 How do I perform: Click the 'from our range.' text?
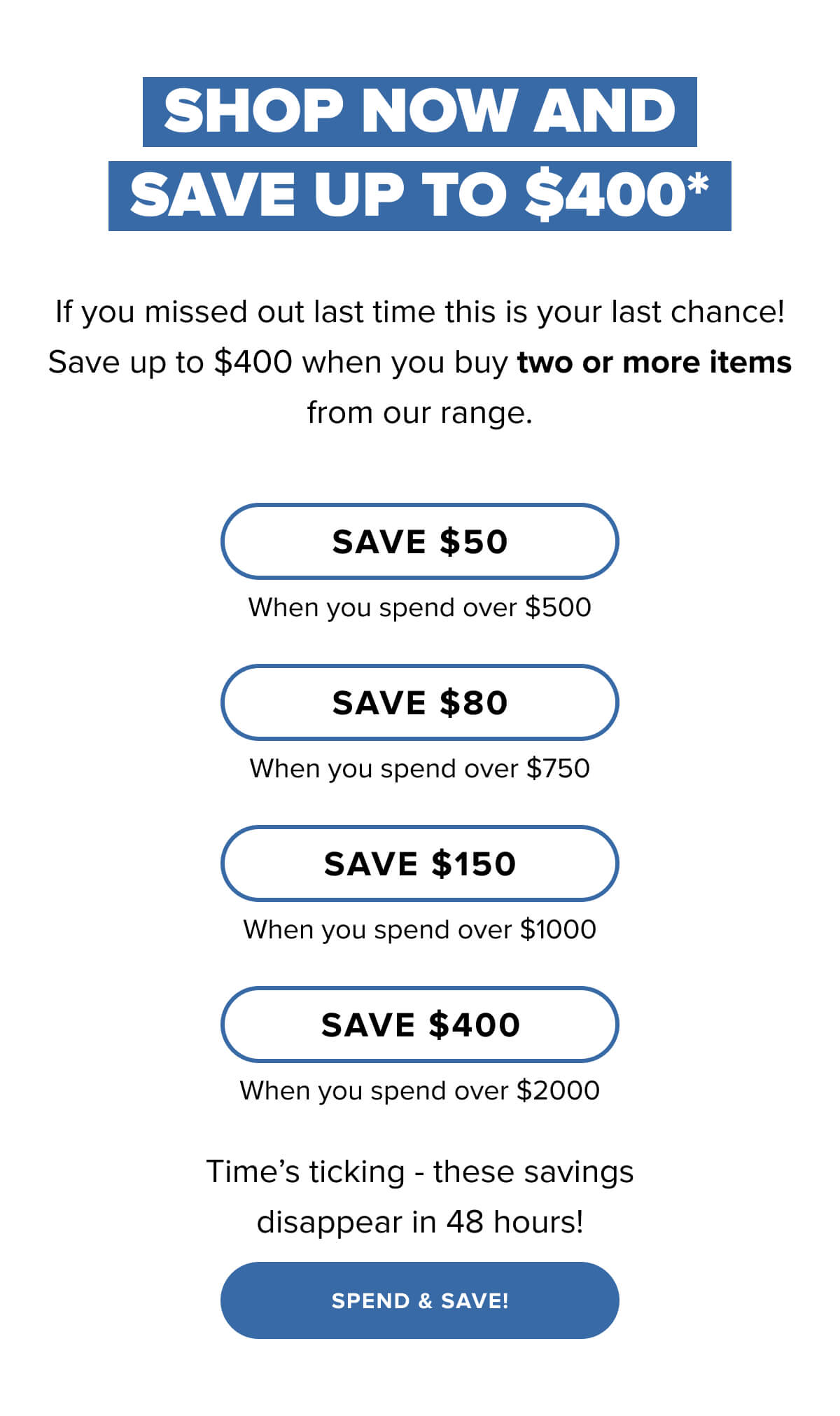point(419,413)
